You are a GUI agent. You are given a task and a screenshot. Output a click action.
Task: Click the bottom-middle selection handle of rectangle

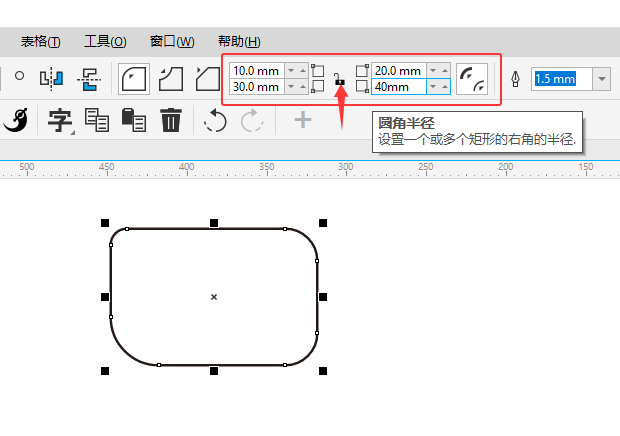(214, 371)
